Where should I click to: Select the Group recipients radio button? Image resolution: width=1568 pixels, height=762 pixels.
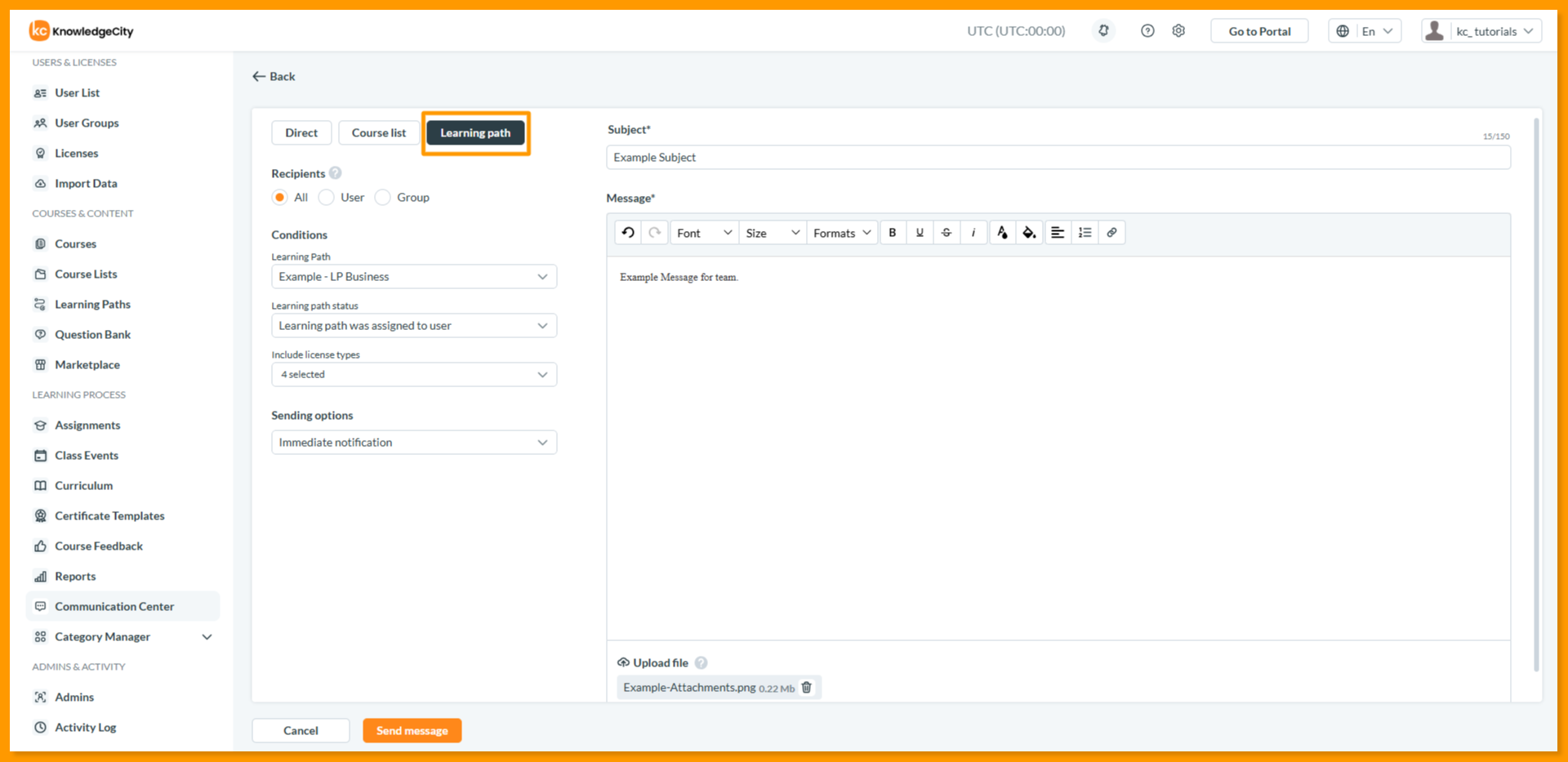coord(382,198)
